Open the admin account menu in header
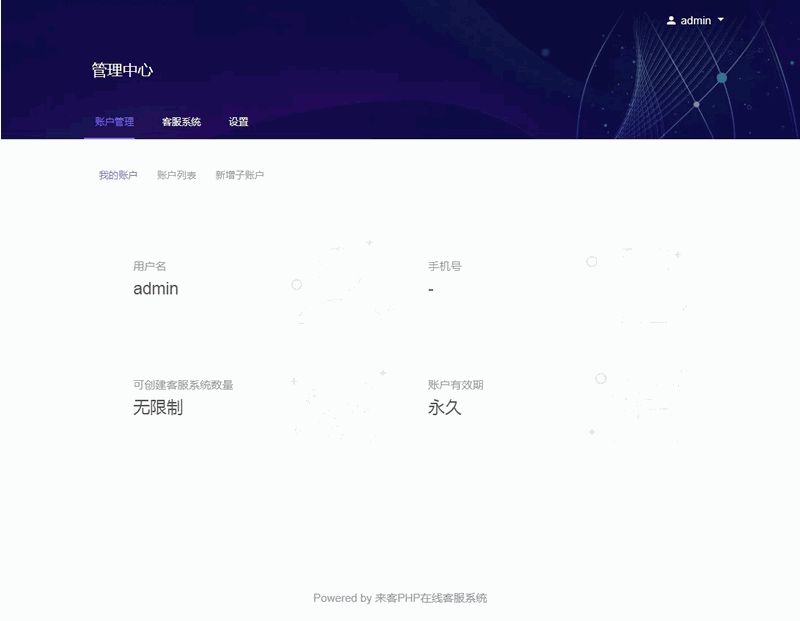This screenshot has height=621, width=800. [x=695, y=20]
